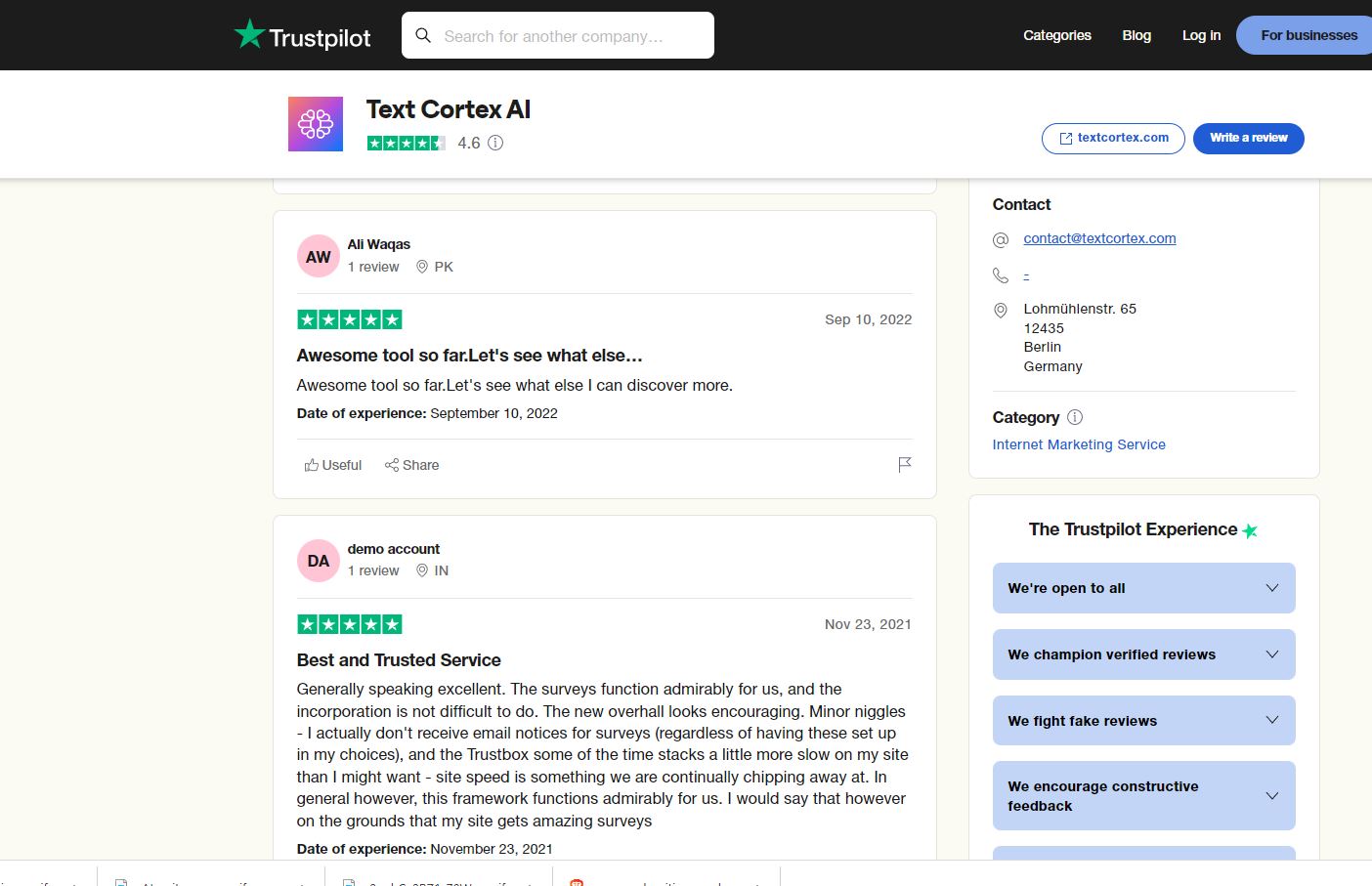This screenshot has height=886, width=1372.
Task: Click the Category info icon
Action: click(x=1075, y=417)
